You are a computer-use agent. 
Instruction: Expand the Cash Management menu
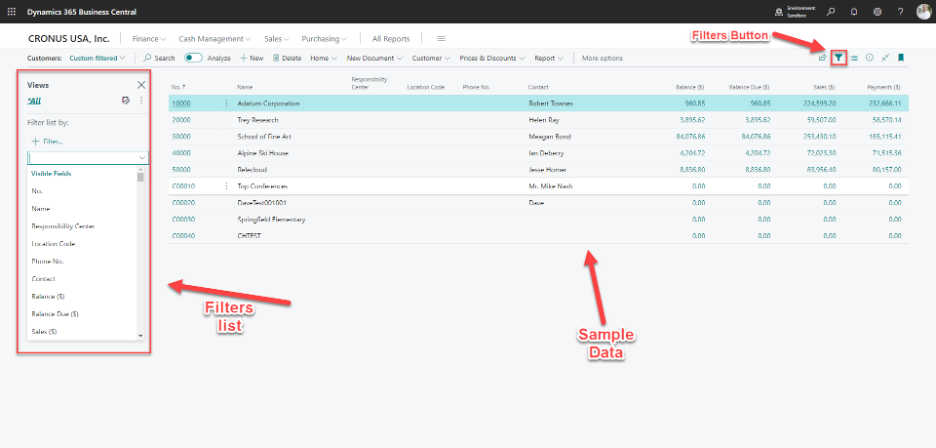[215, 39]
